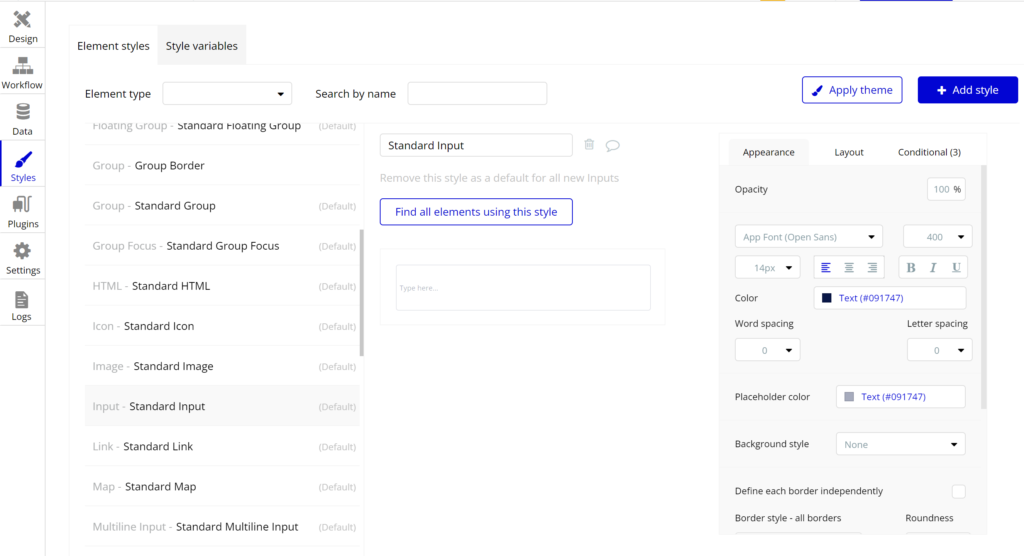Click the Apply theme button
Viewport: 1024px width, 556px height.
[852, 90]
